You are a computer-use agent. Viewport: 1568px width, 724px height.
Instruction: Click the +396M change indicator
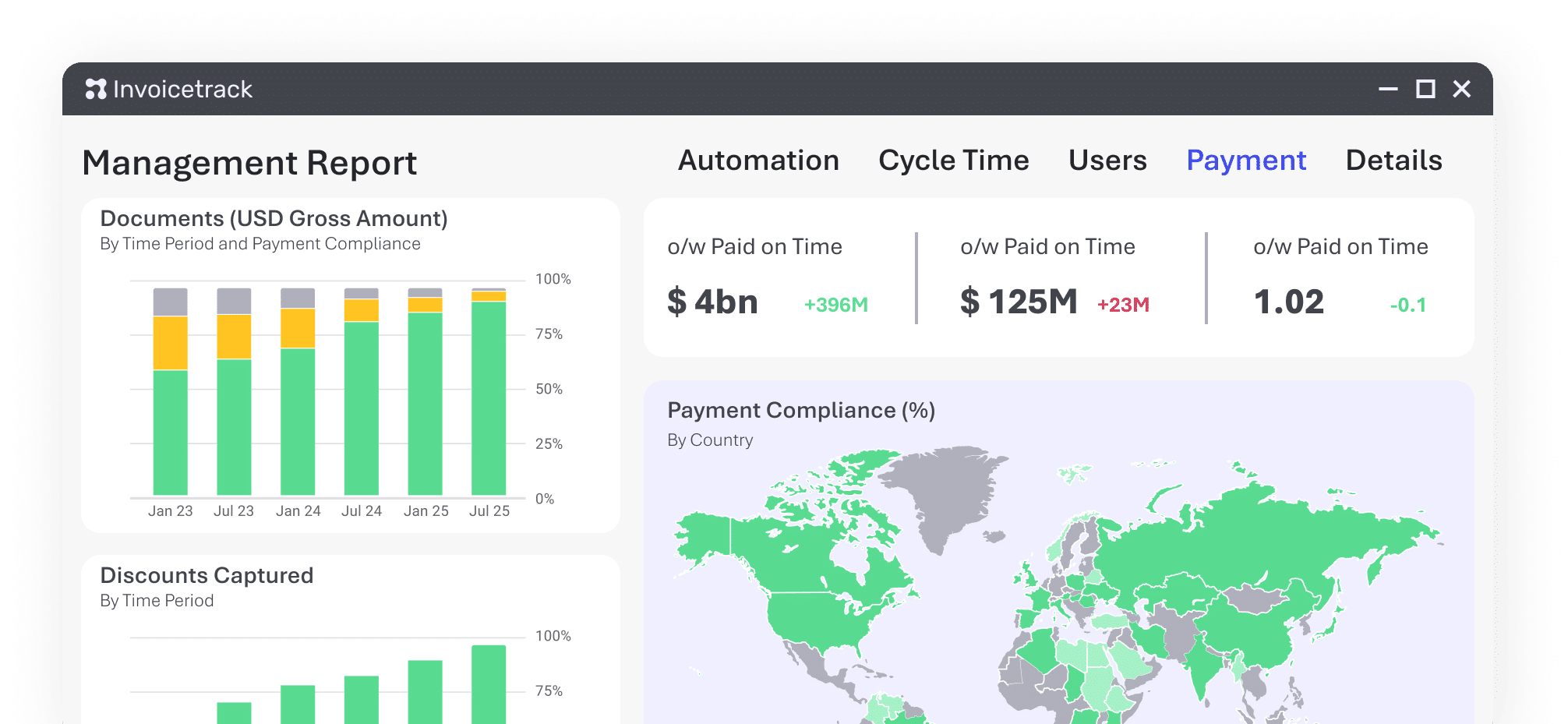click(835, 305)
